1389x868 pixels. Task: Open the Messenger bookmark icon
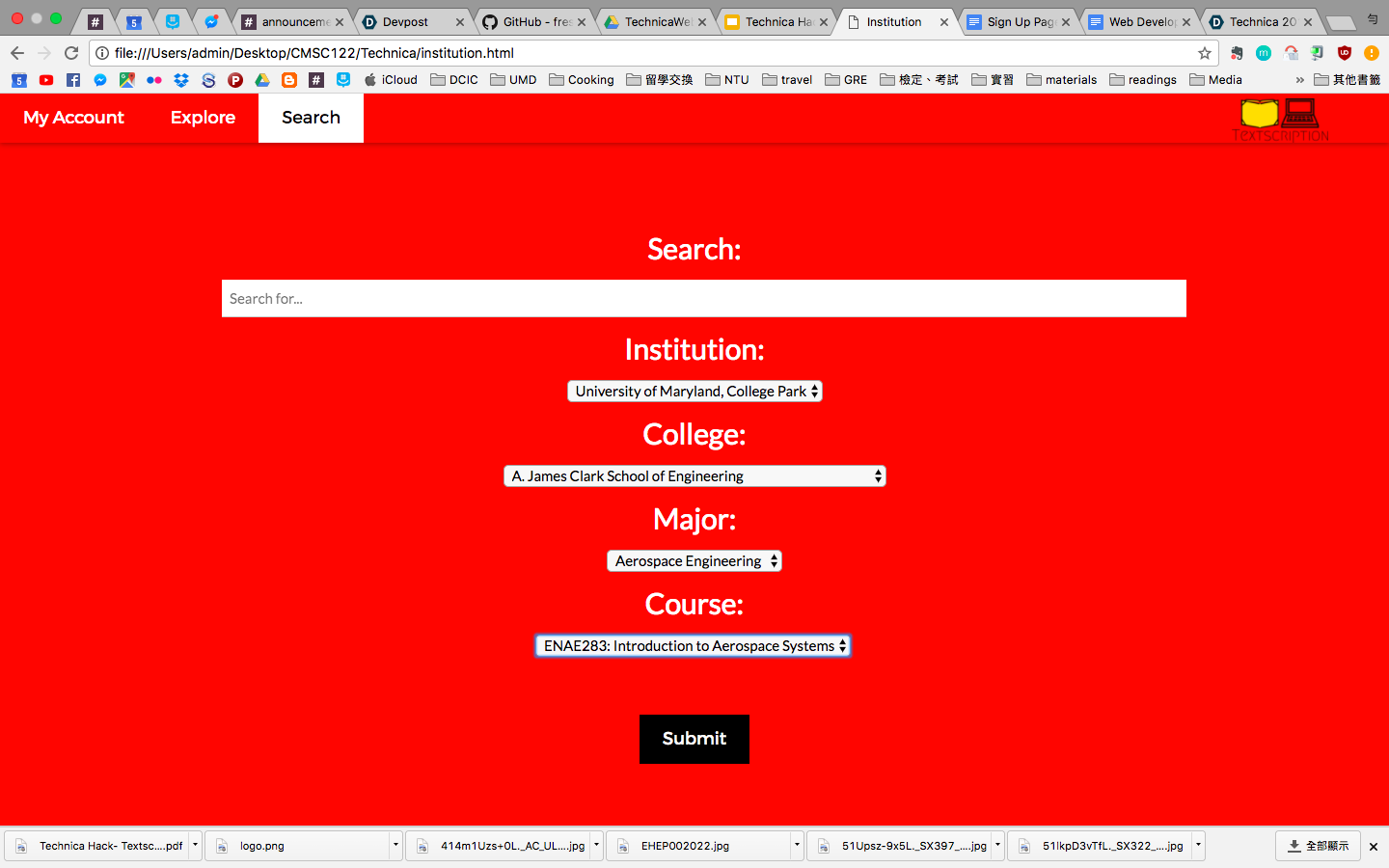tap(100, 80)
